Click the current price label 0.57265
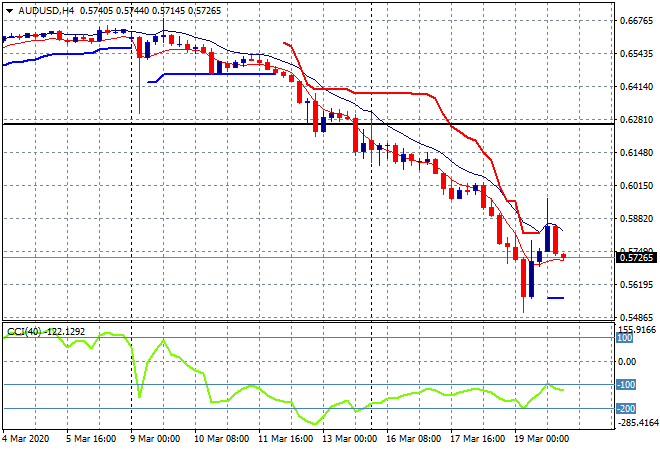Screen dimensions: 660x450 tap(636, 257)
